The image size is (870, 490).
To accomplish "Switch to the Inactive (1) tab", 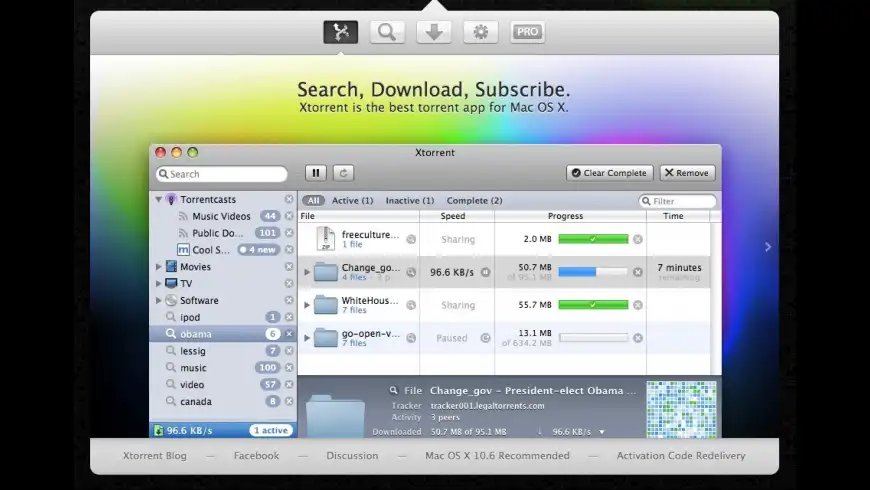I will point(409,200).
